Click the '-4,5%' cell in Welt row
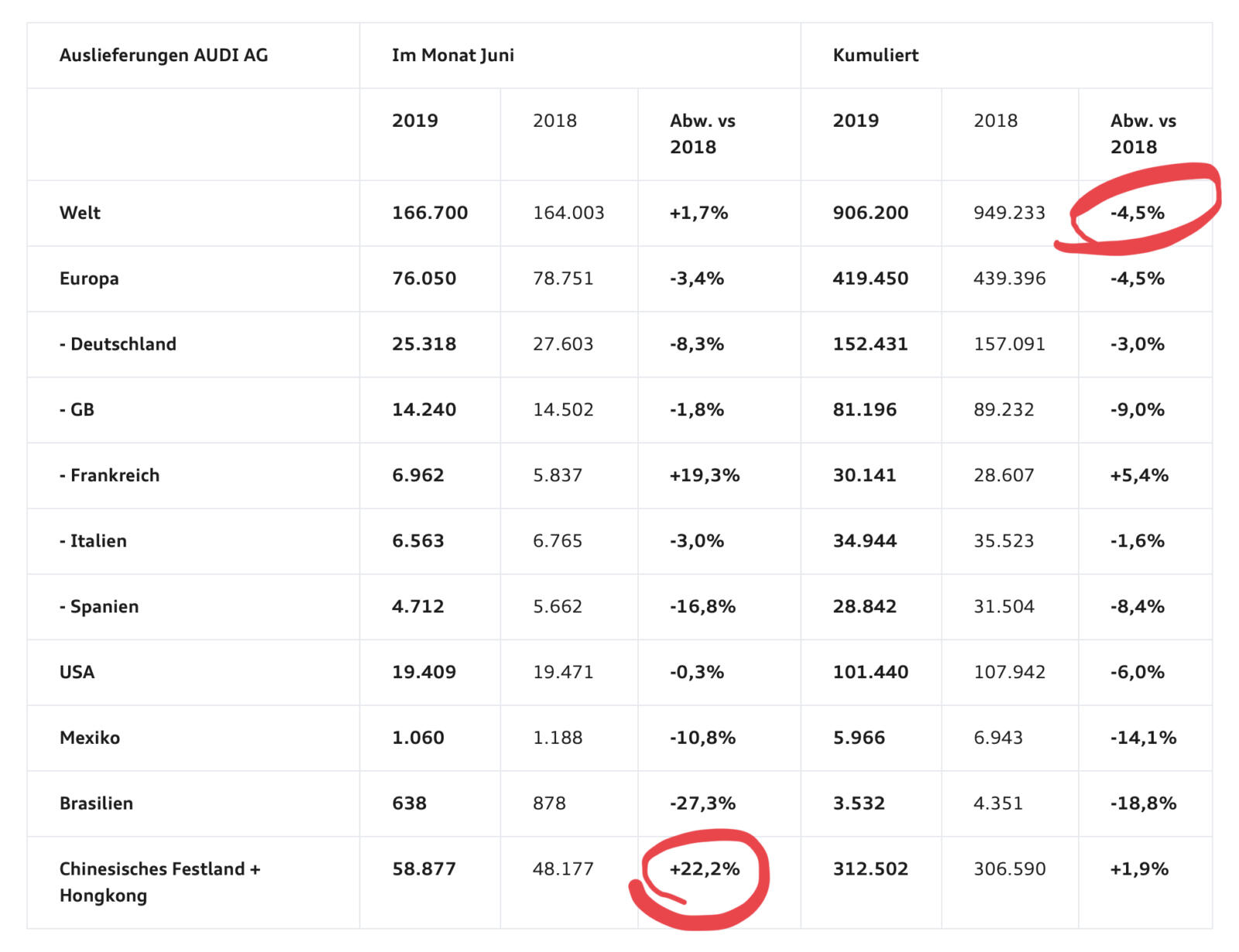 click(1137, 213)
